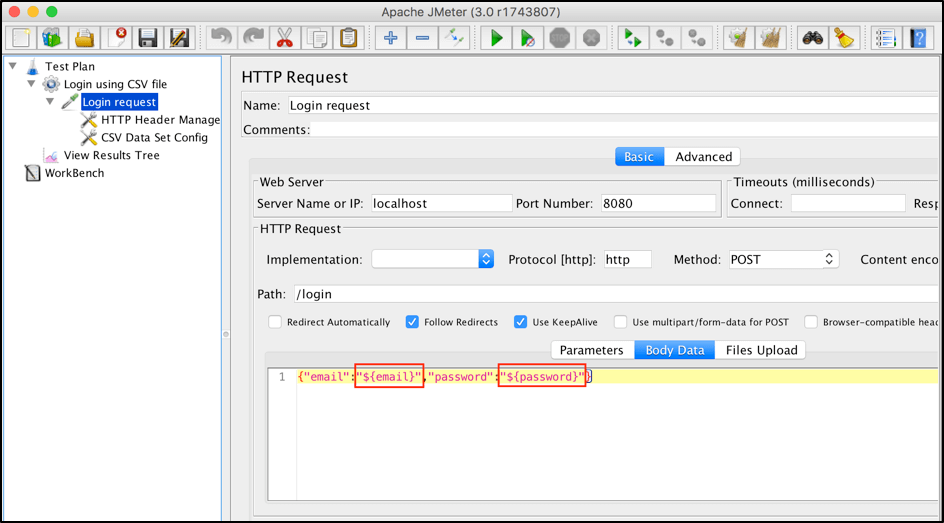Image resolution: width=944 pixels, height=523 pixels.
Task: Collapse the Test Plan tree node
Action: click(x=13, y=66)
